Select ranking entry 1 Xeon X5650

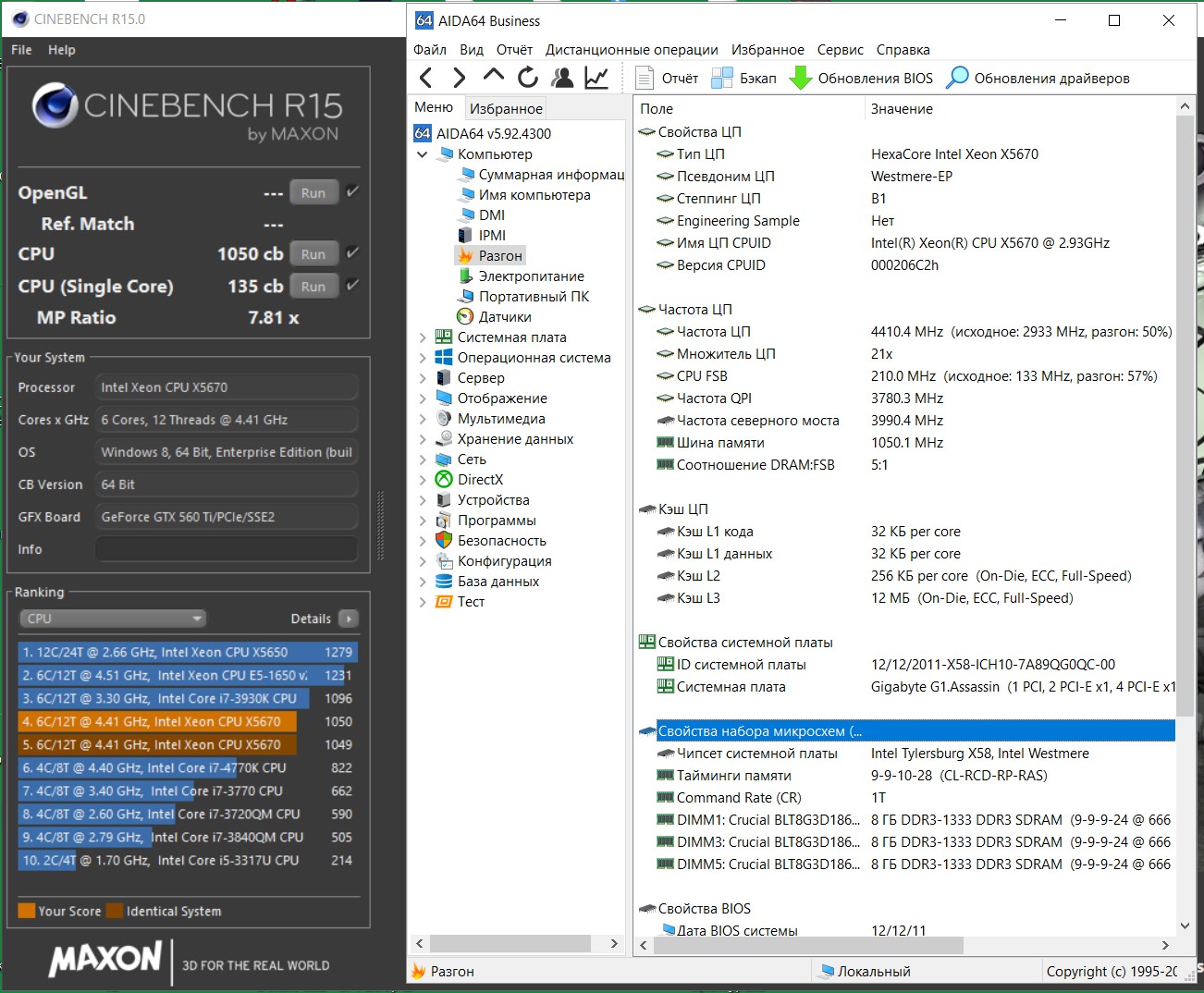tap(187, 652)
